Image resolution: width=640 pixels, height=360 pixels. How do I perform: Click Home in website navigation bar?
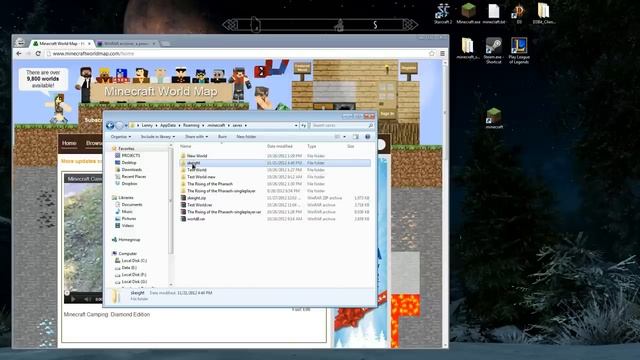[69, 143]
